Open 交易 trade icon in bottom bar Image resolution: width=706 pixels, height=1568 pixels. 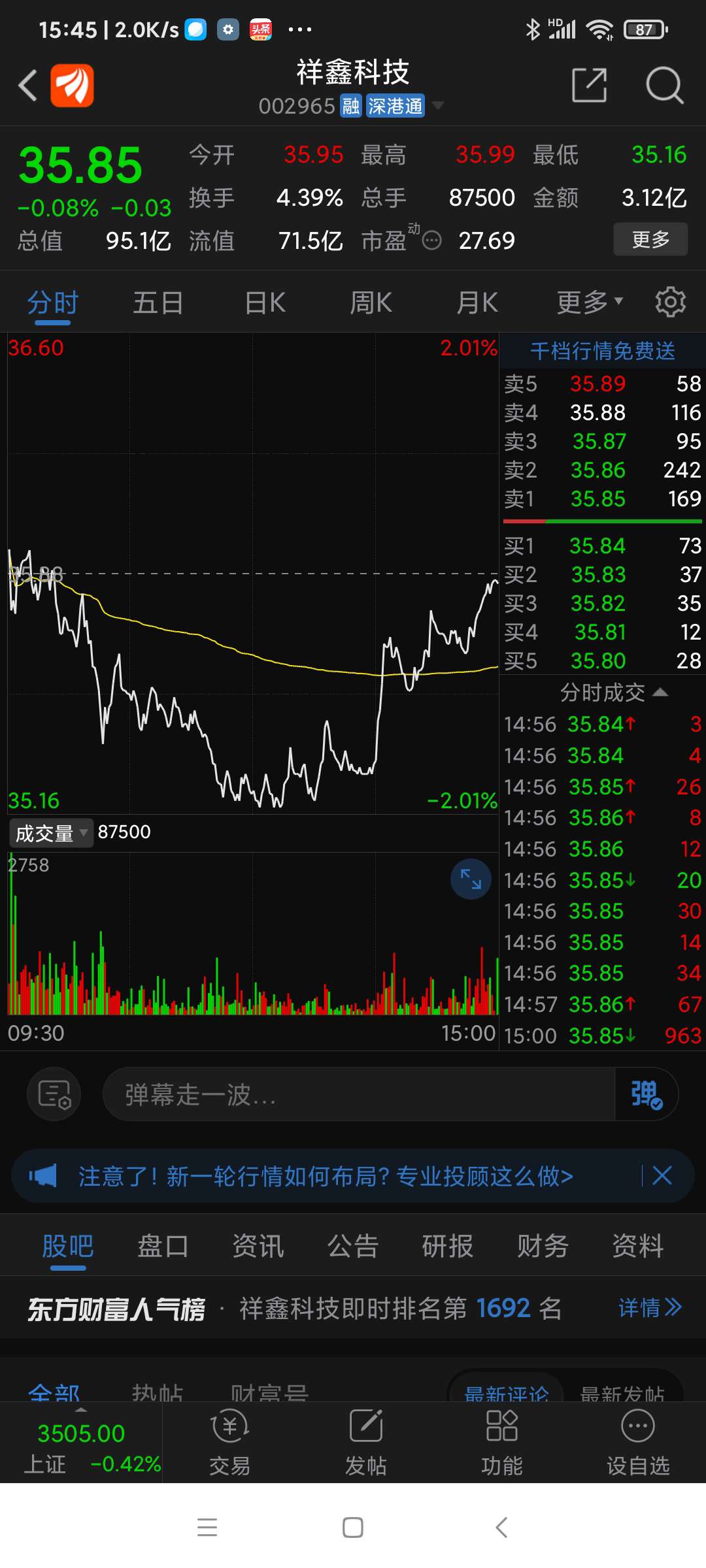click(x=230, y=1443)
